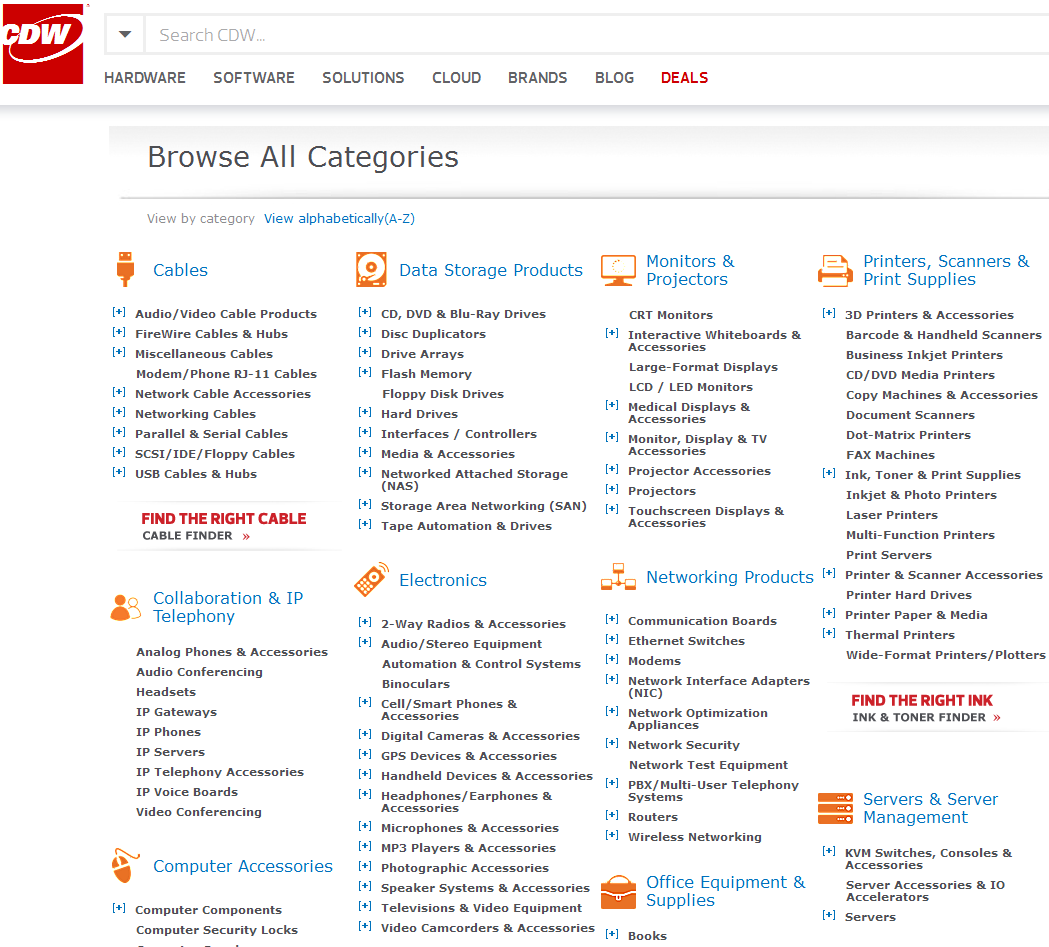Click the Search CDW input field
The height and width of the screenshot is (947, 1049).
590,35
